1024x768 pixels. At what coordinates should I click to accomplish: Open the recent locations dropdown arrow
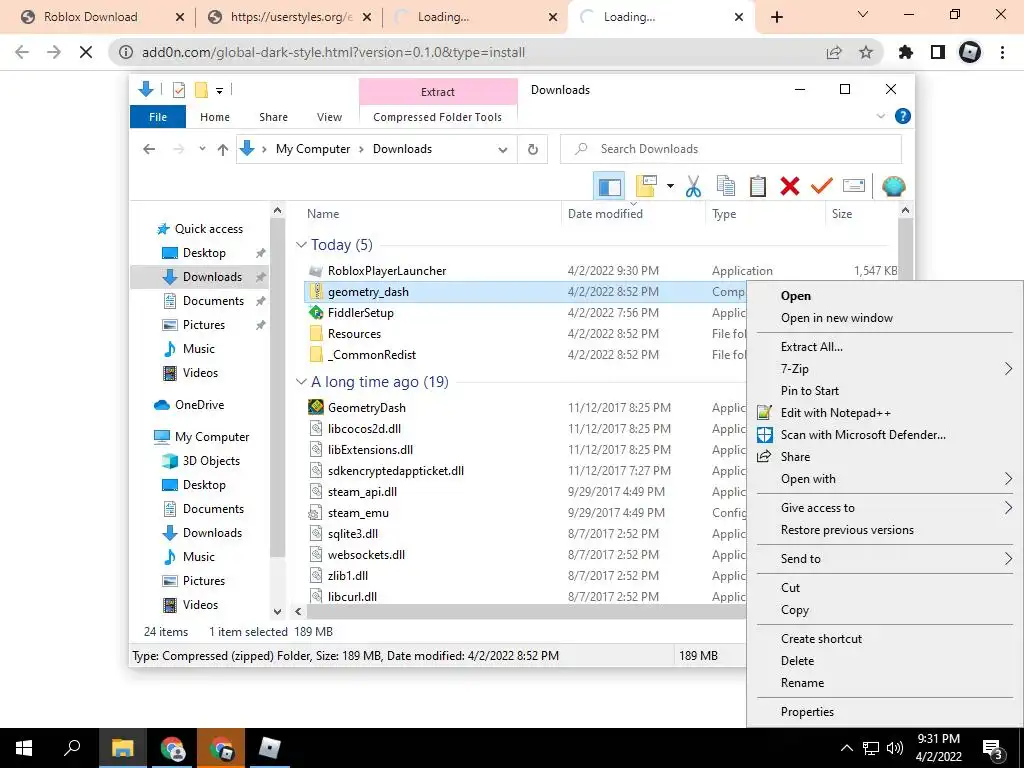click(202, 150)
